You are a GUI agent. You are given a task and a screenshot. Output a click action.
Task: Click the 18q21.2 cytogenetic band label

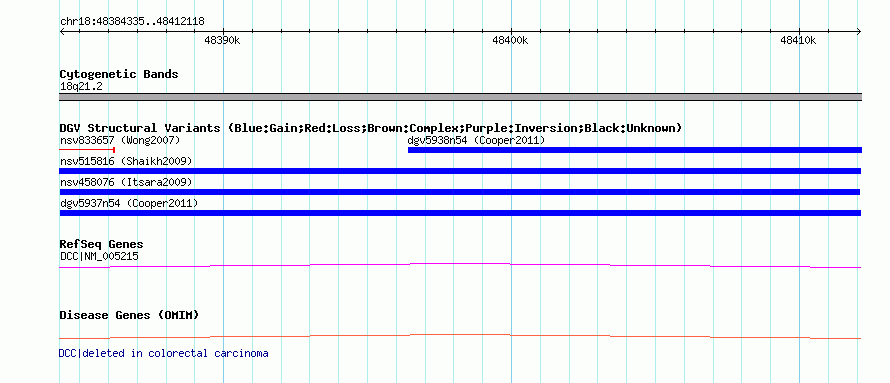pos(81,87)
